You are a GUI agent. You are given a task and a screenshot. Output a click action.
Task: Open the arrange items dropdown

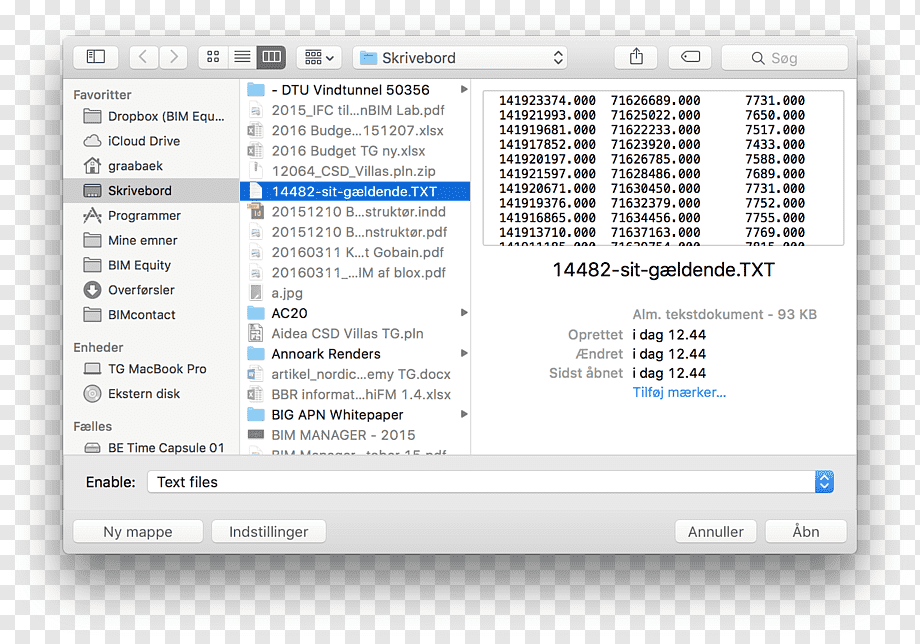[x=319, y=57]
